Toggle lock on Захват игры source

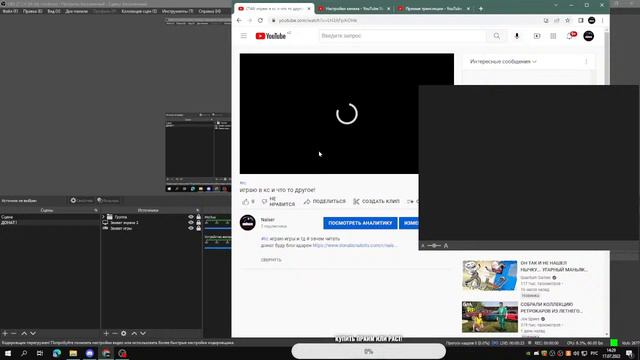pyautogui.click(x=198, y=229)
